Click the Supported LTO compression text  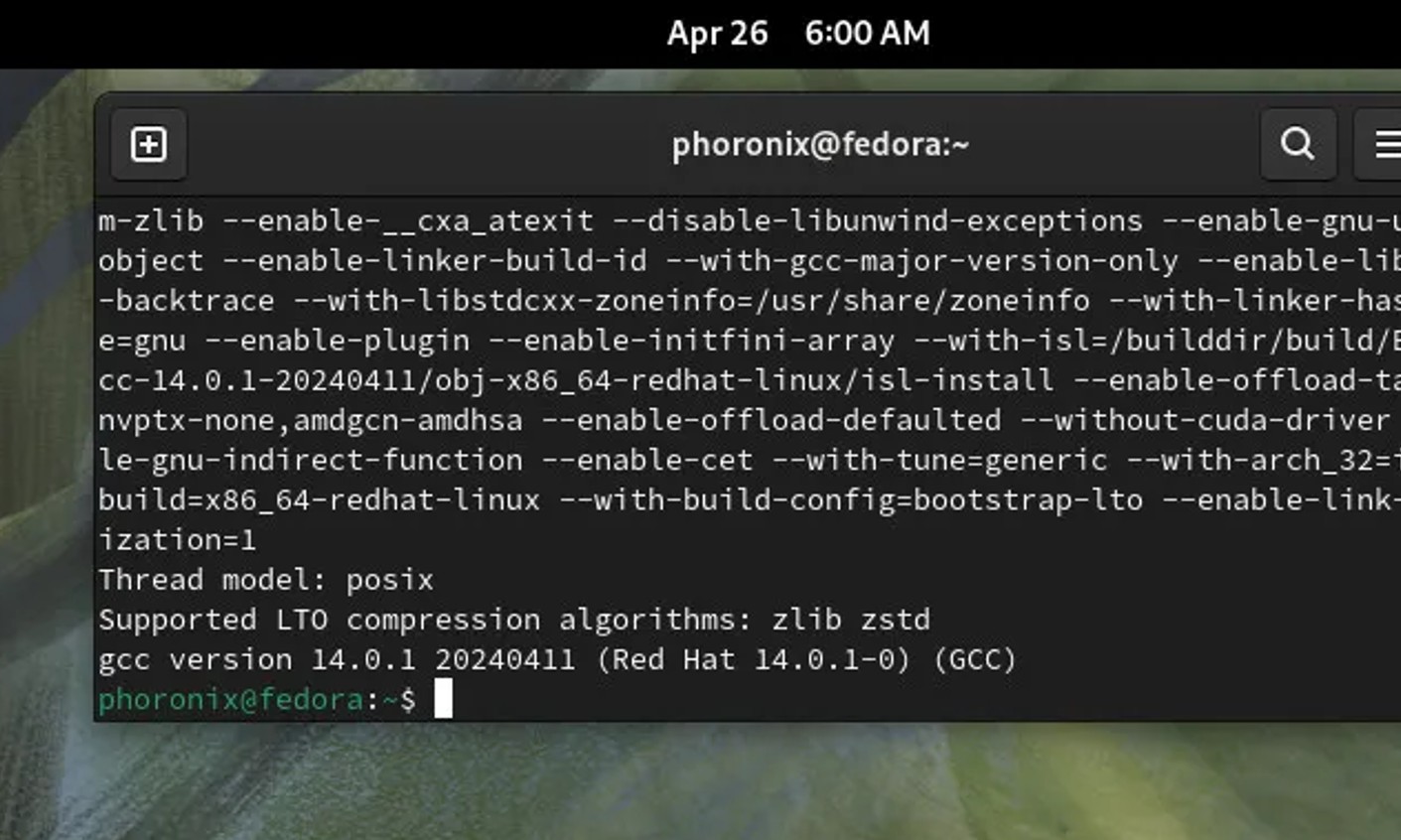coord(319,620)
